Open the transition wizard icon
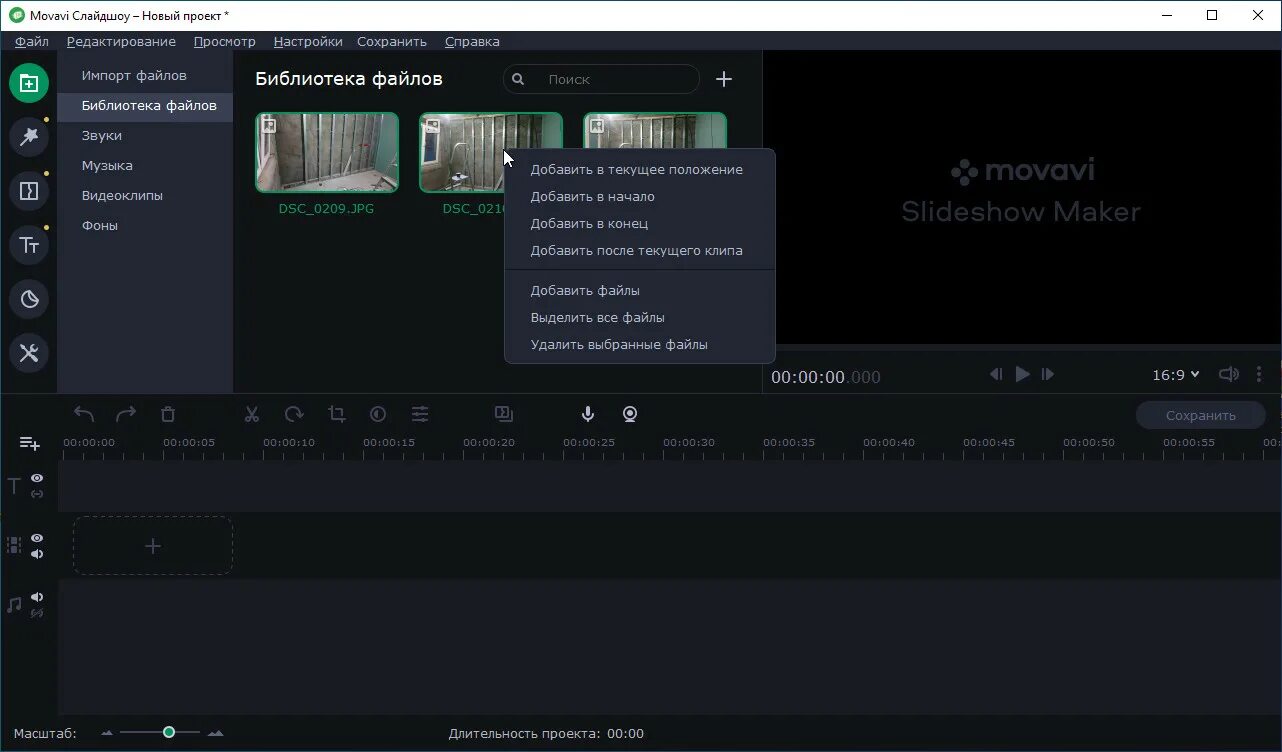The image size is (1282, 752). pos(503,413)
